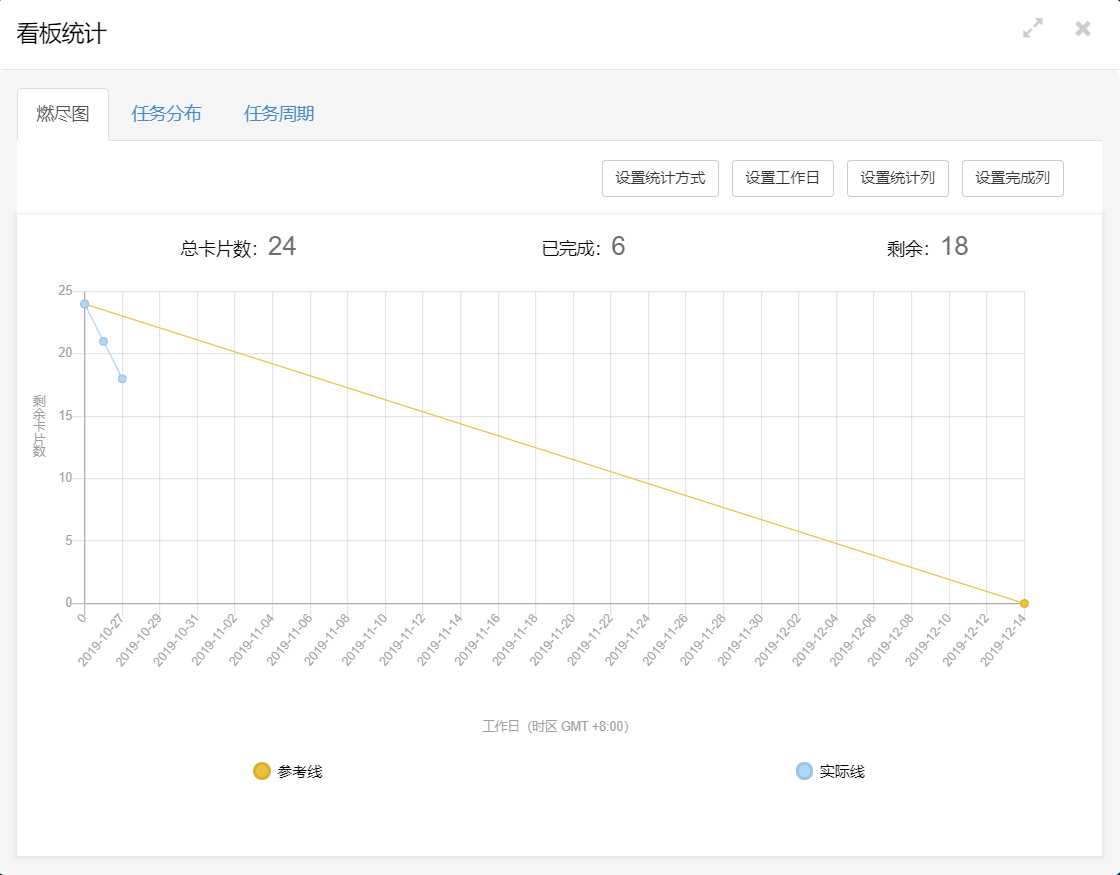
Task: Click the 参考线 legend label
Action: tap(300, 771)
